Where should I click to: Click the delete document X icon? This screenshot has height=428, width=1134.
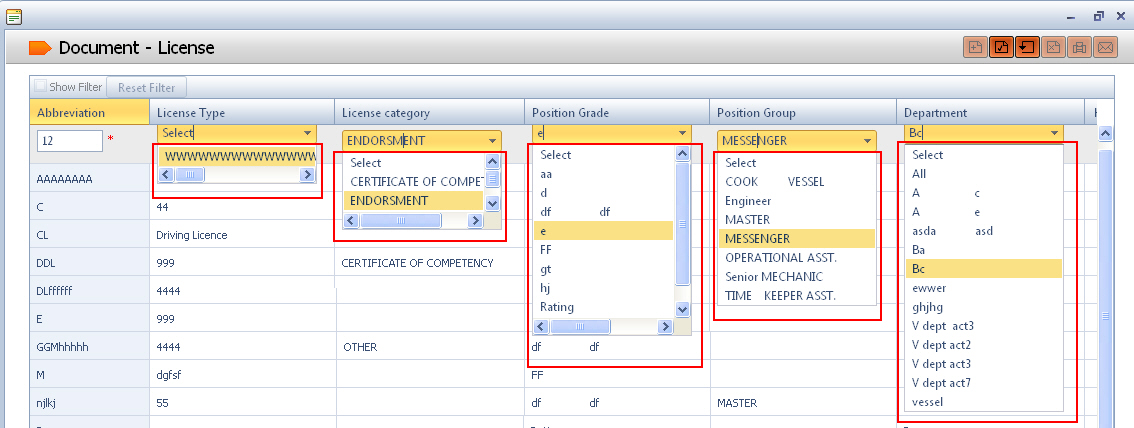[x=1053, y=47]
